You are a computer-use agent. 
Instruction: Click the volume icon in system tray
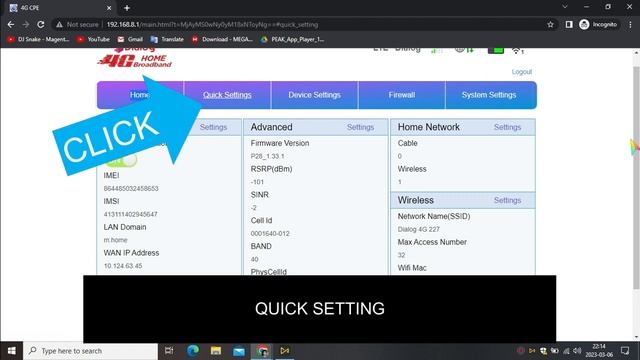point(577,351)
